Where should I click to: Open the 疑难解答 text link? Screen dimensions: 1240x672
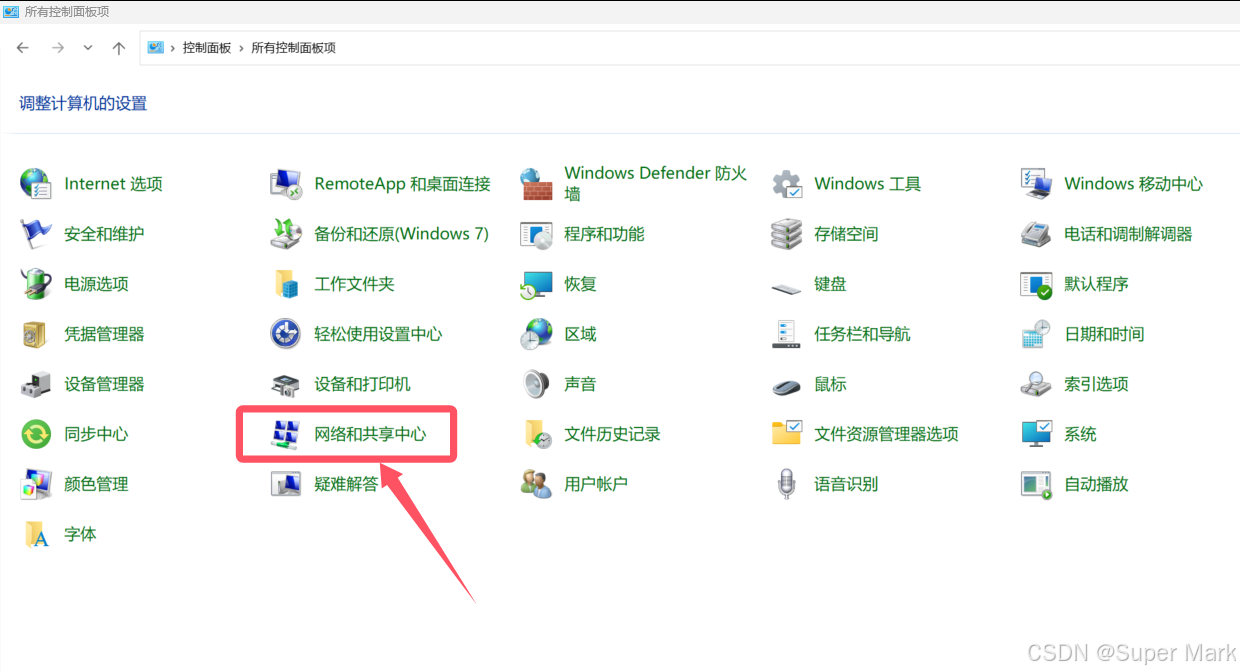point(346,484)
